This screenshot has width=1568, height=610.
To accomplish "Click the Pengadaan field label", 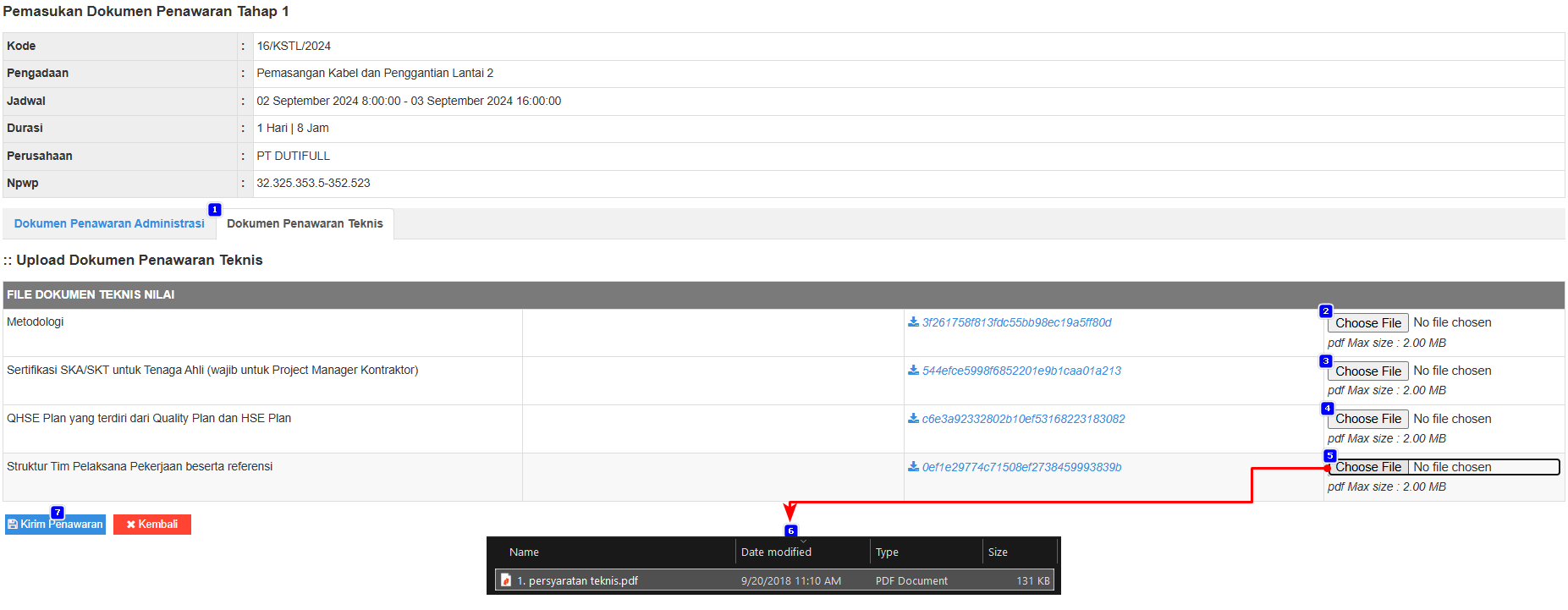I will [x=38, y=73].
